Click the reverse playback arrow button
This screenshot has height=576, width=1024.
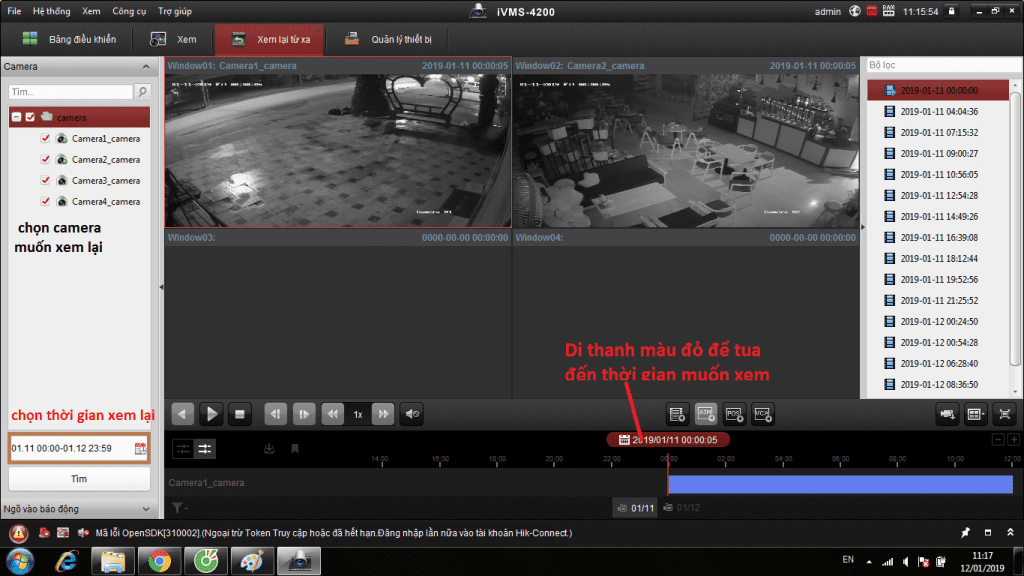183,413
